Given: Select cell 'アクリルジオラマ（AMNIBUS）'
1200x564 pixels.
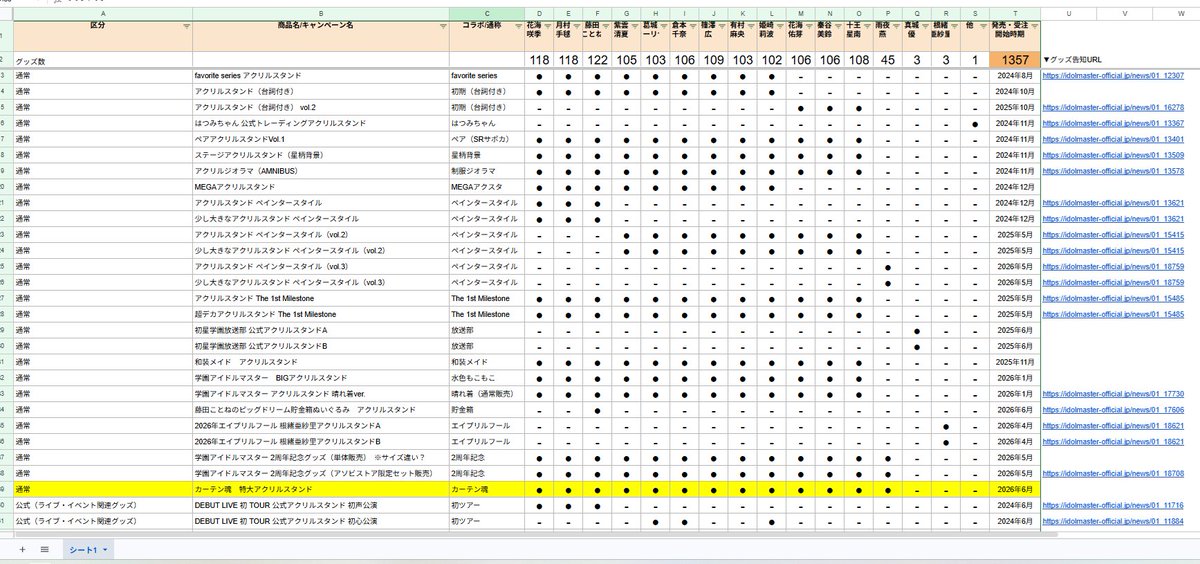Looking at the screenshot, I should [x=321, y=171].
